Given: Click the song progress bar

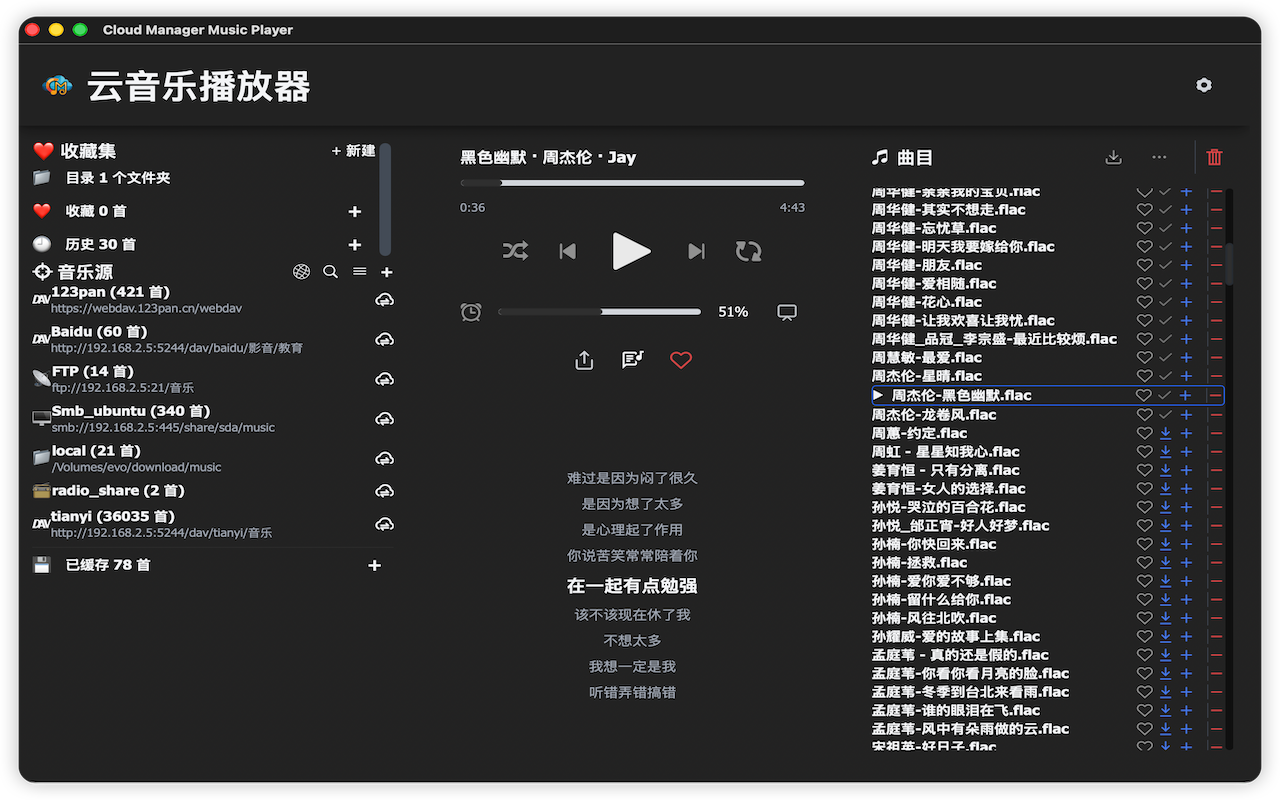Looking at the screenshot, I should 632,183.
